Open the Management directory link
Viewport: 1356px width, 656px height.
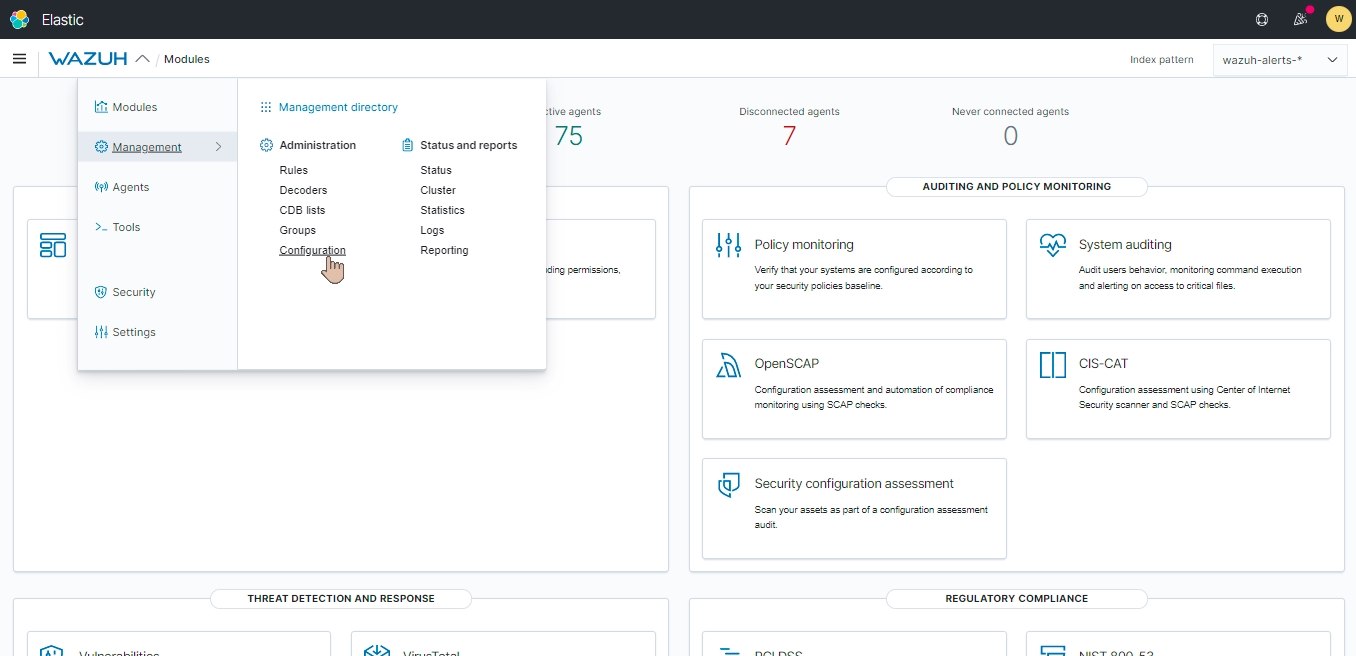(338, 107)
